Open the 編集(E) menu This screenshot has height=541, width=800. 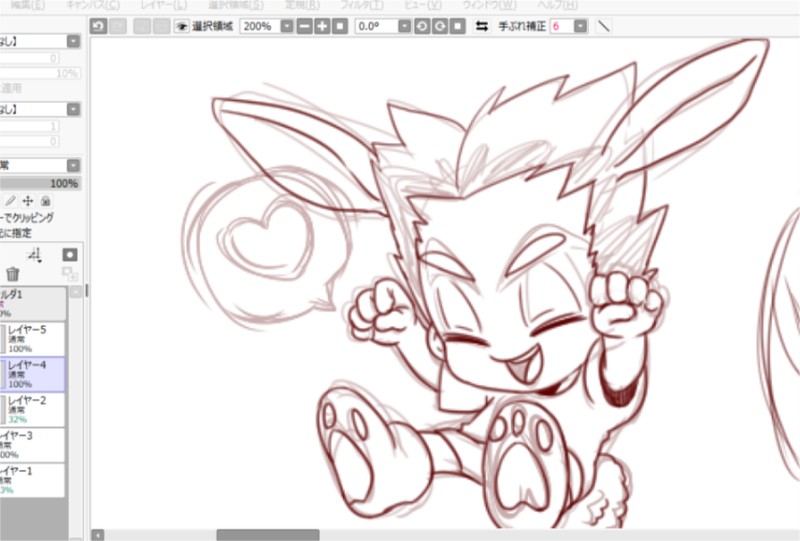point(28,6)
